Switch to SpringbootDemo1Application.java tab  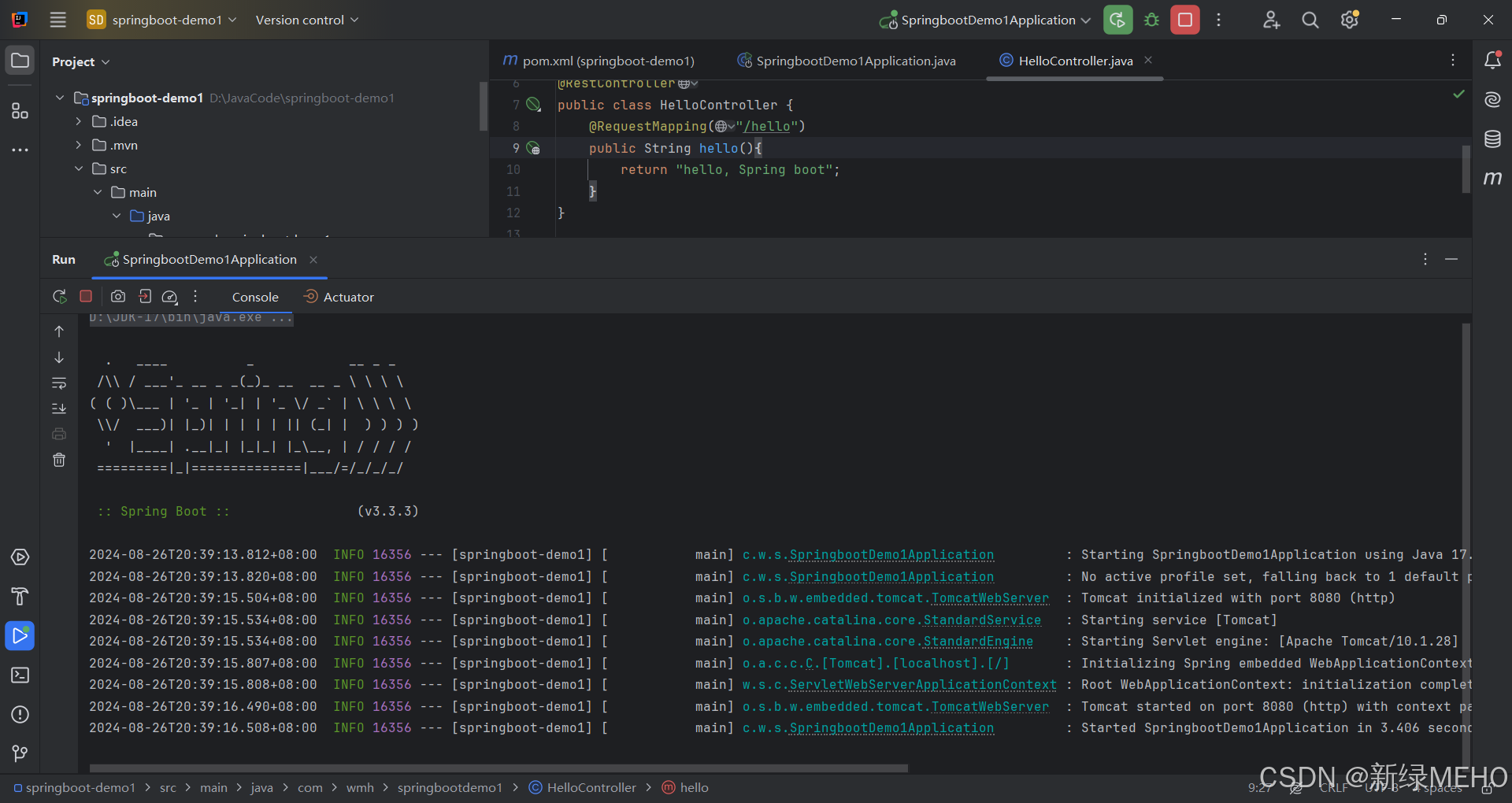[x=847, y=61]
